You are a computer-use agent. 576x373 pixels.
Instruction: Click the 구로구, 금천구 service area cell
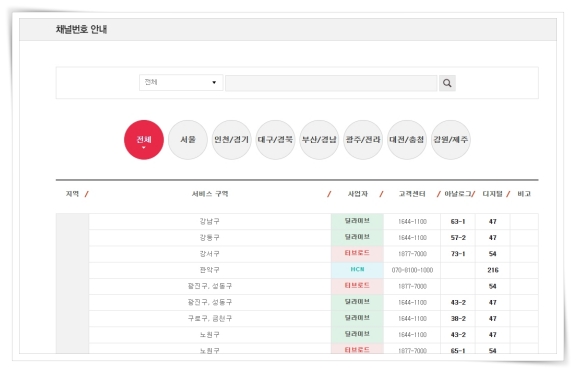pos(210,318)
